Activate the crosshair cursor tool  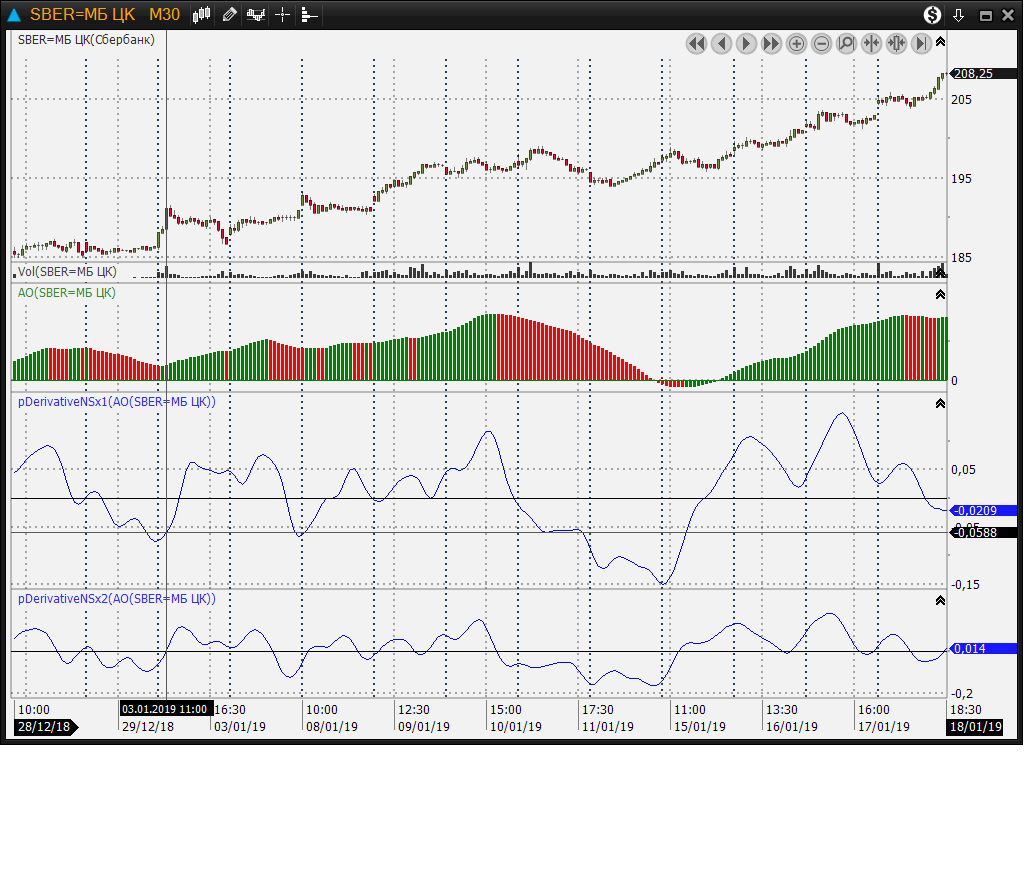283,15
